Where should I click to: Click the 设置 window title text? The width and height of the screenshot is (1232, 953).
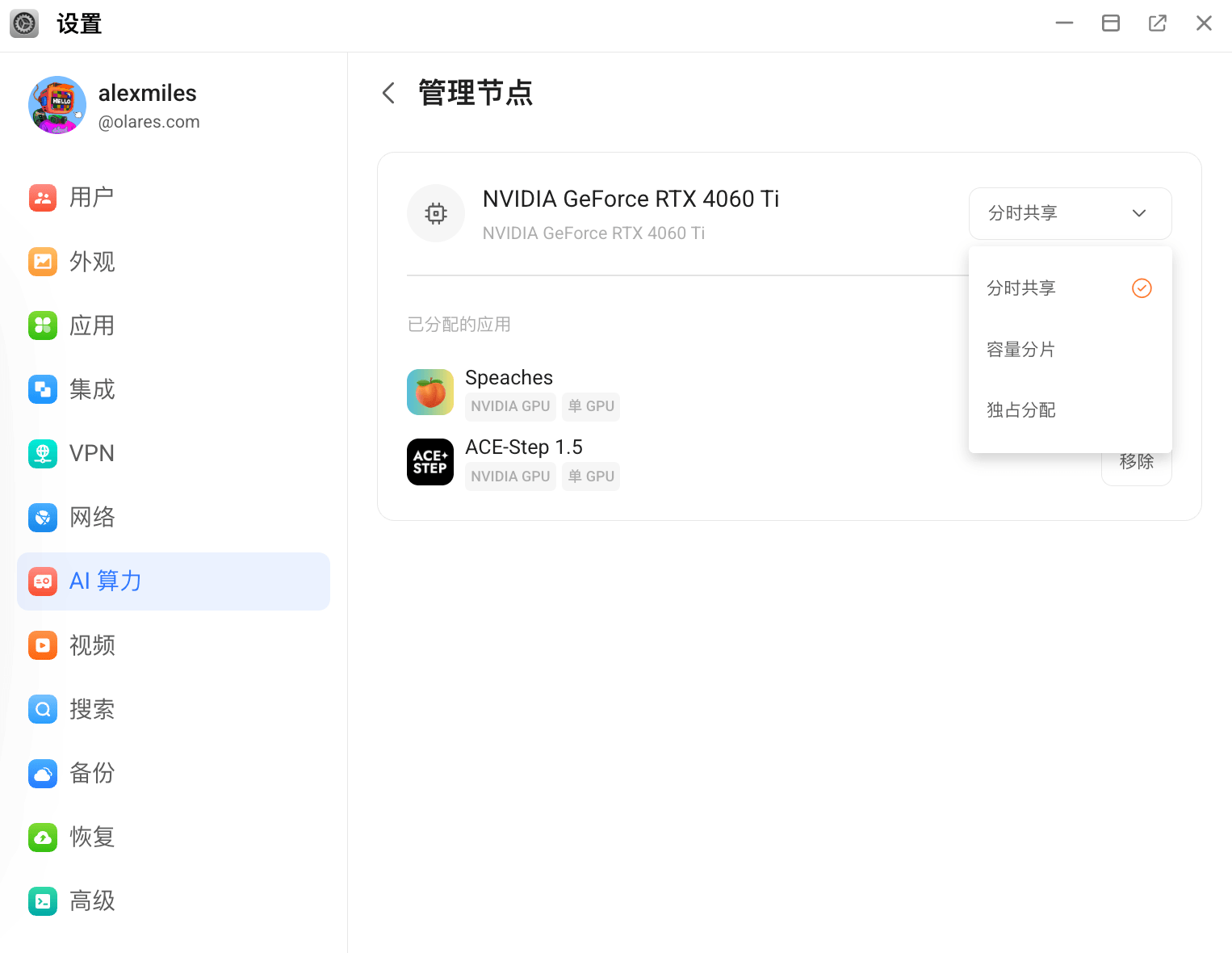[79, 23]
